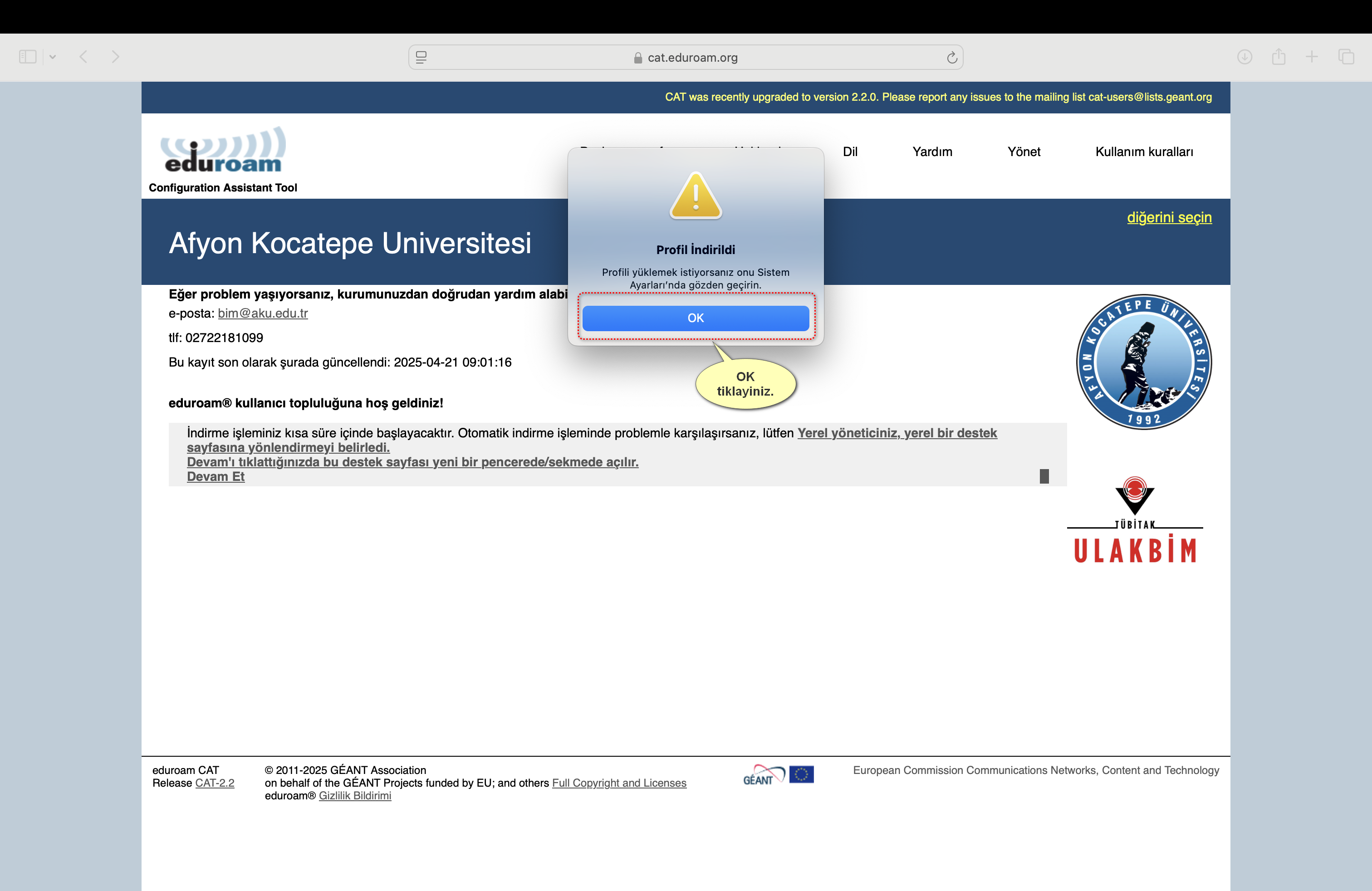The height and width of the screenshot is (891, 1372).
Task: Click the Profil İndirildi dialog title
Action: point(695,250)
